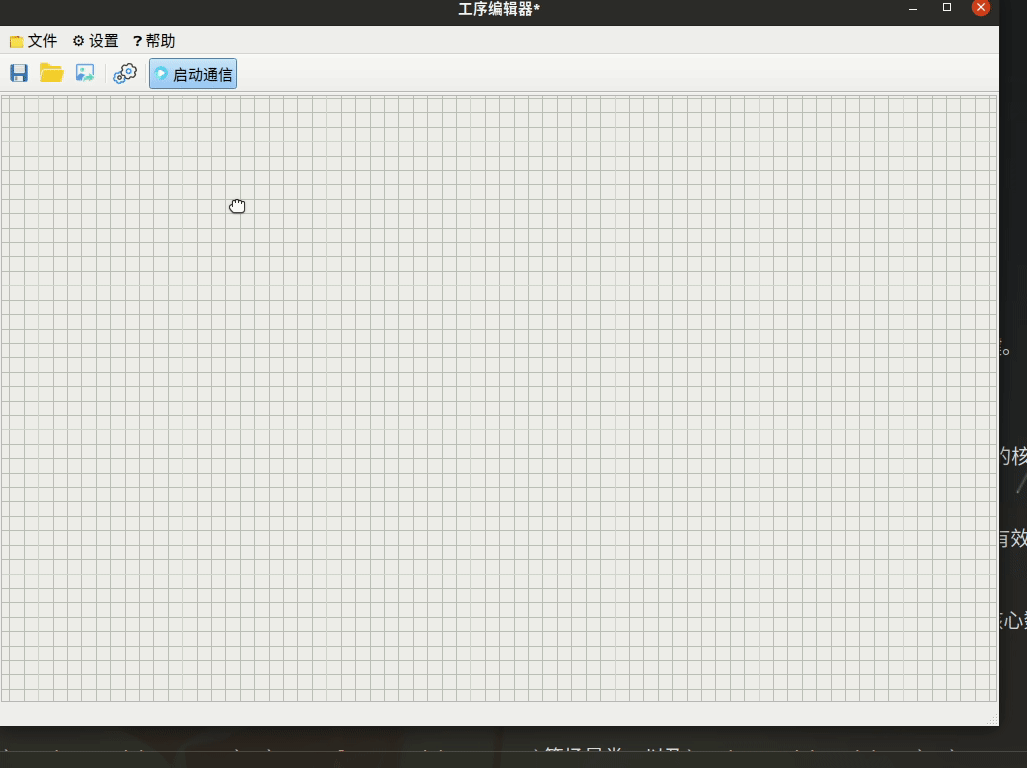Start communication with the 启动通信 button
Viewport: 1027px width, 768px height.
193,74
